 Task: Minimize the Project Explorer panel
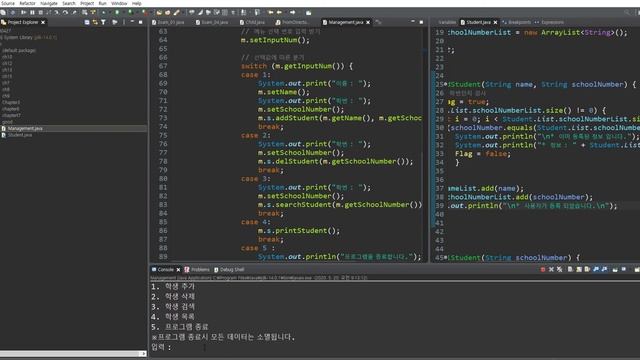132,22
